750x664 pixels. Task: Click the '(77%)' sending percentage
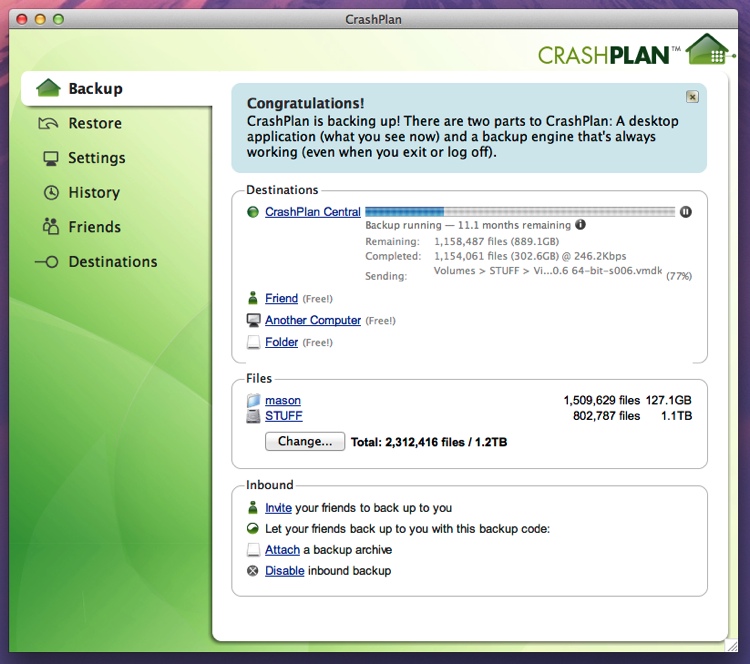[x=679, y=276]
